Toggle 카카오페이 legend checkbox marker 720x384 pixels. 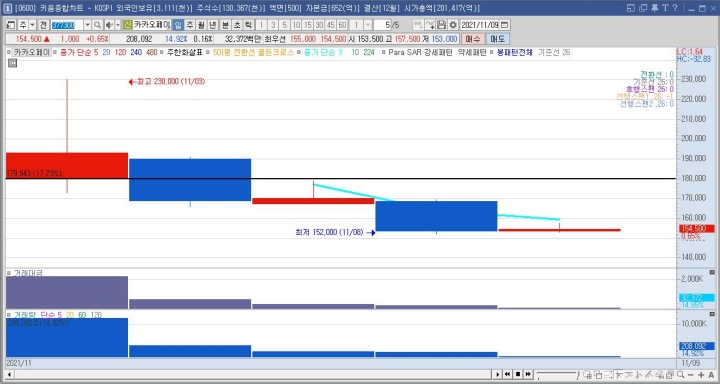click(9, 52)
